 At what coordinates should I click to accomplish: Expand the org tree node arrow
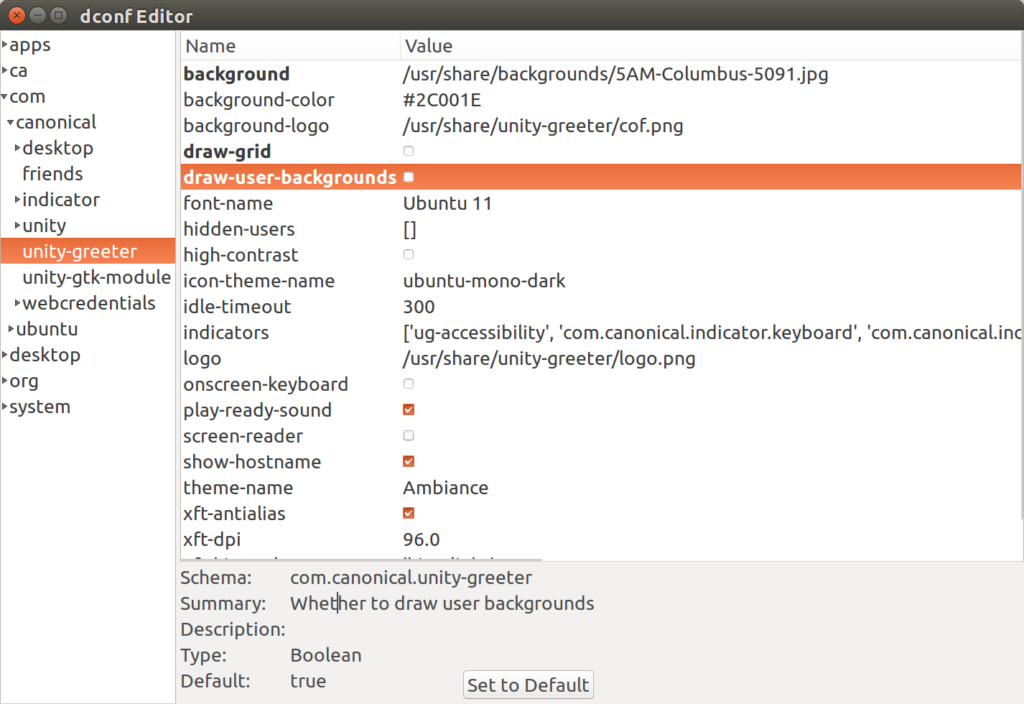pyautogui.click(x=5, y=381)
